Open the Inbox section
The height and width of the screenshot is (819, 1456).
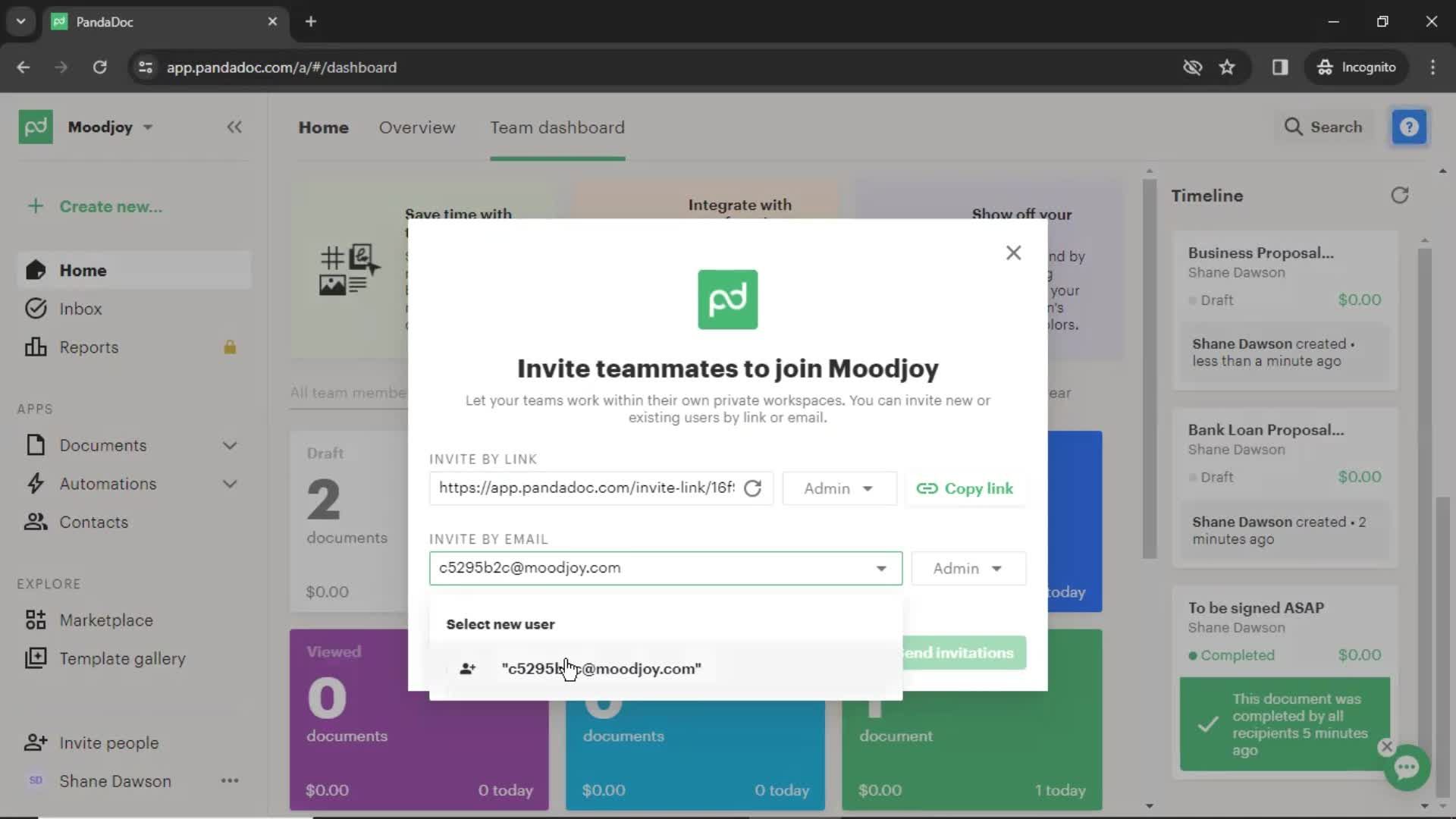pos(80,308)
